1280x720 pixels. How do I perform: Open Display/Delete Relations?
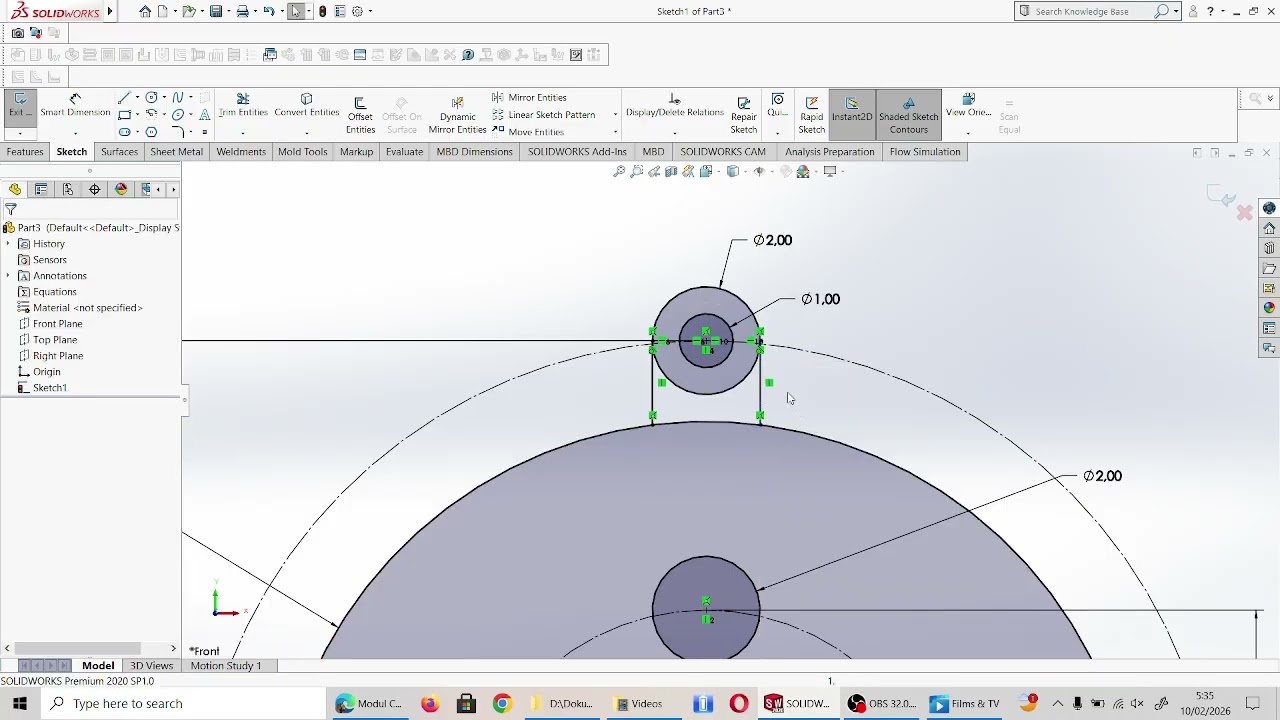pos(674,105)
